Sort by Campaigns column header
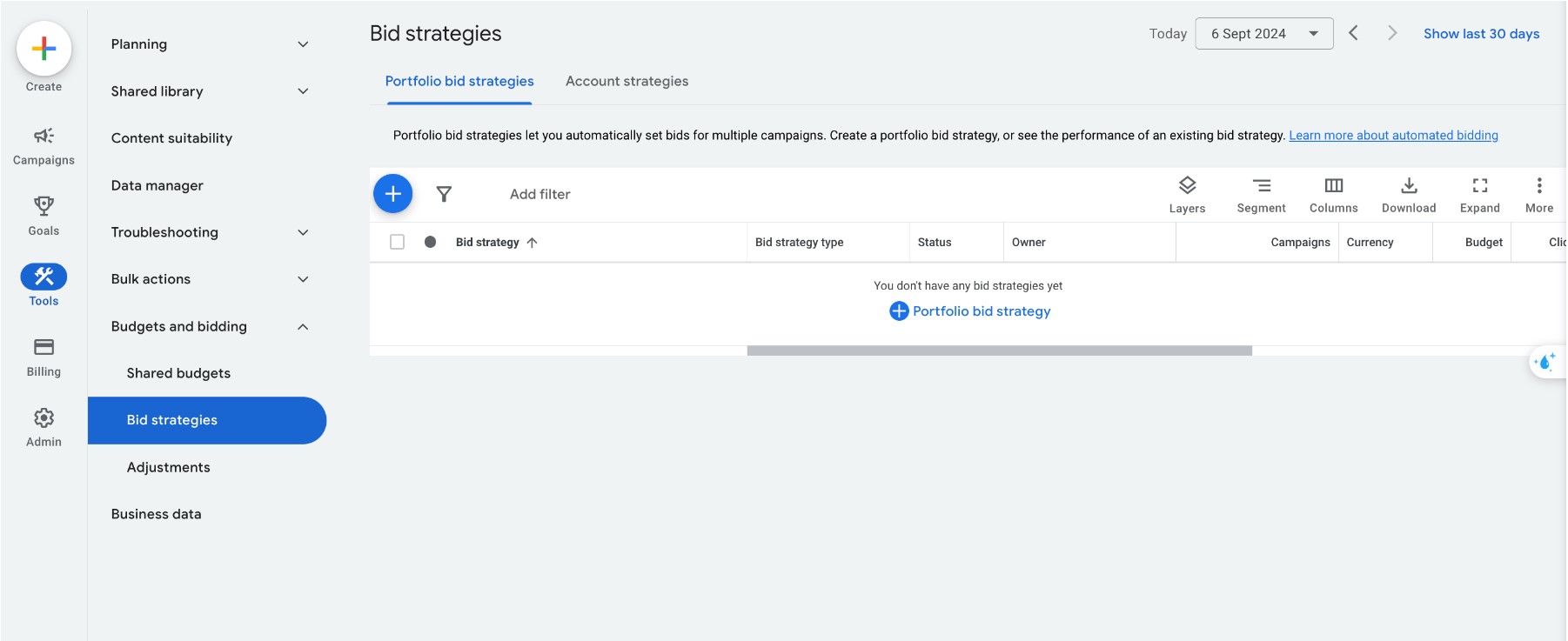The image size is (1568, 641). 1300,242
